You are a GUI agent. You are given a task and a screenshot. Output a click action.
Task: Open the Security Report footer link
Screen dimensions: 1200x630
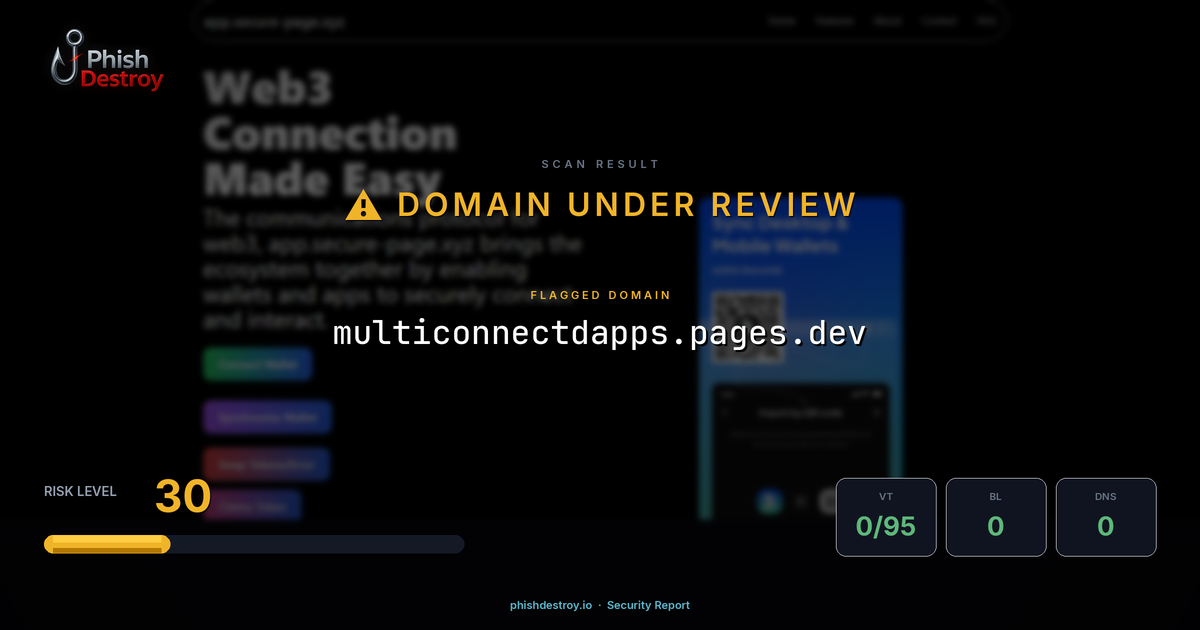648,605
